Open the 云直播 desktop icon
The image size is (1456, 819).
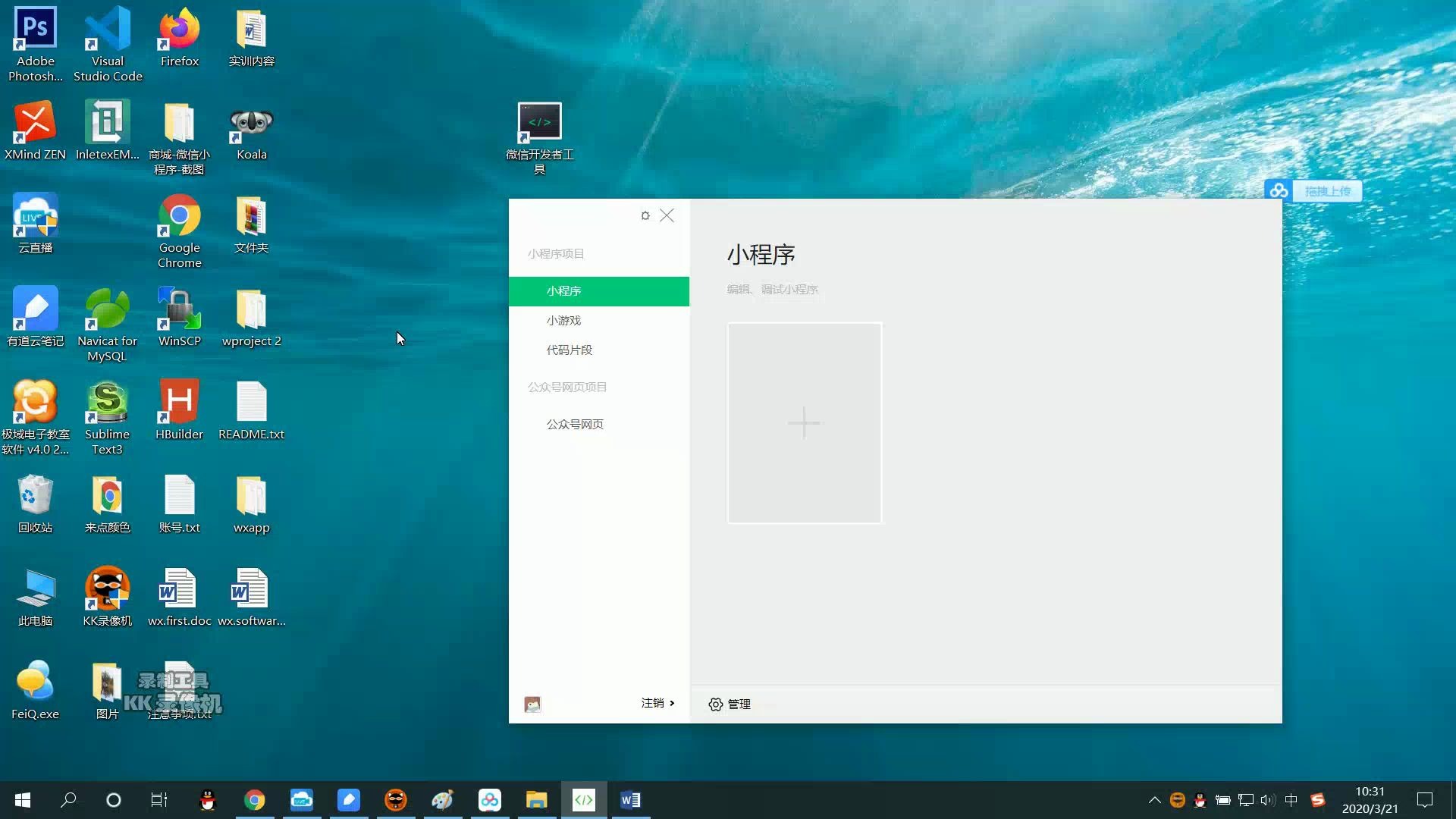pos(35,224)
